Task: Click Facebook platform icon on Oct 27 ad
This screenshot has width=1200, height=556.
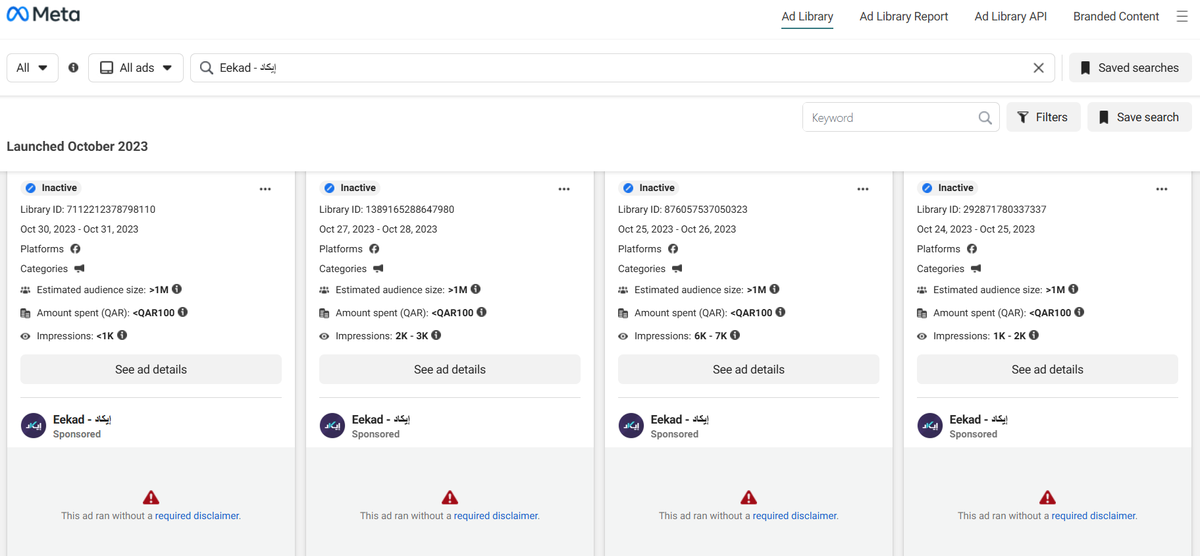Action: (x=374, y=249)
